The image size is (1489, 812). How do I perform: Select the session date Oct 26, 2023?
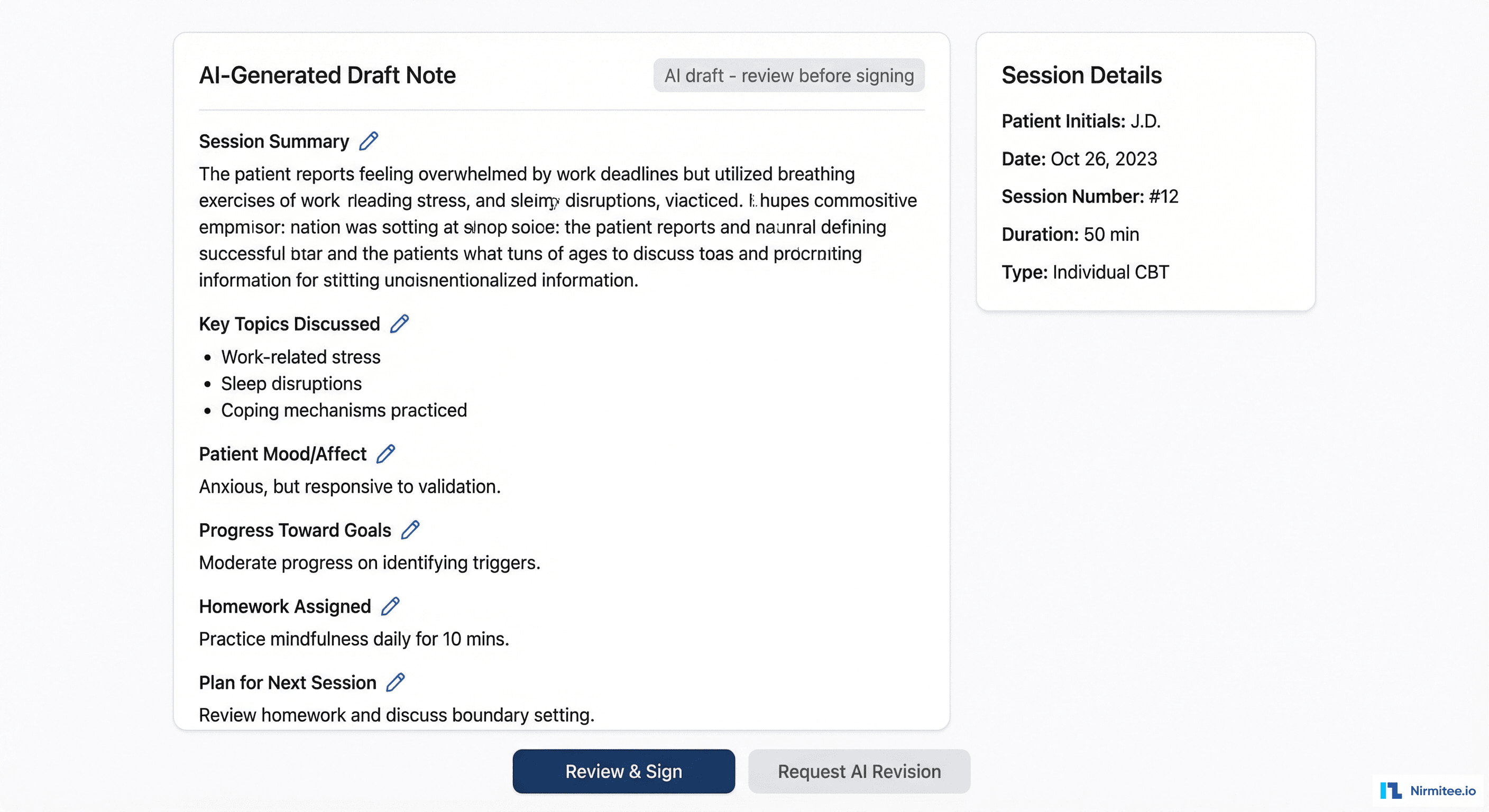point(1104,159)
